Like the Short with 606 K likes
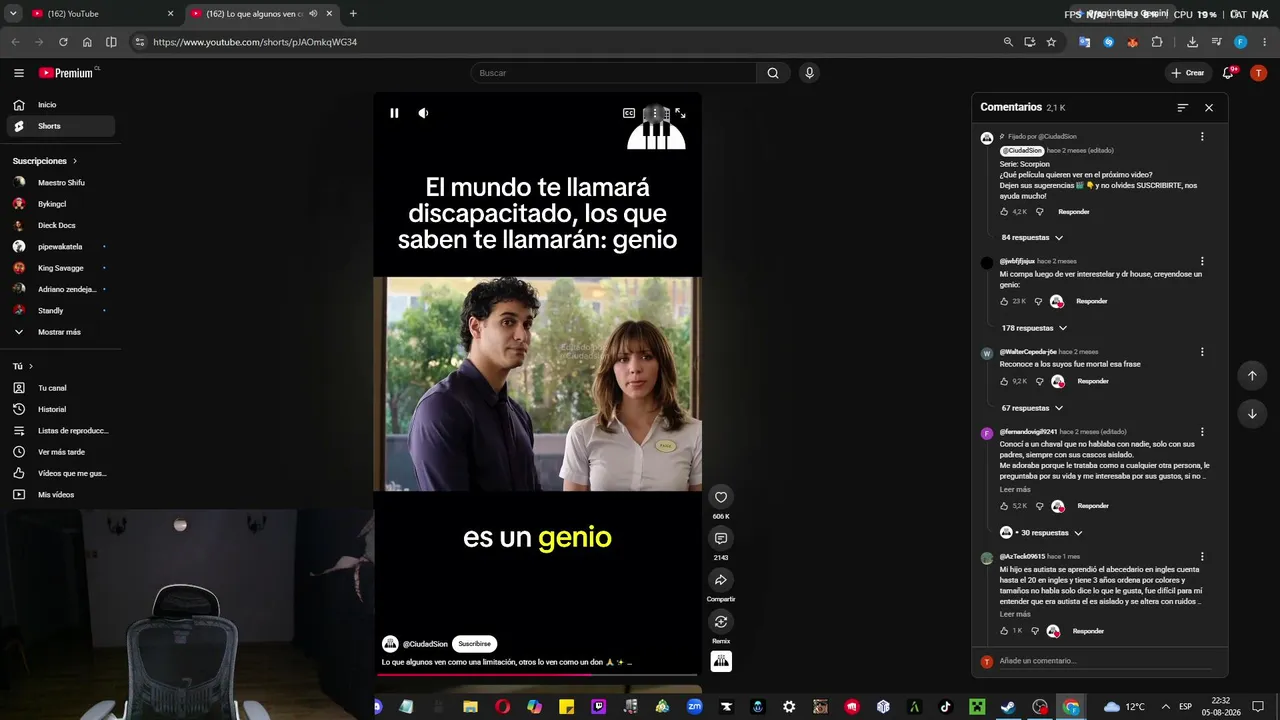Viewport: 1280px width, 720px height. click(x=721, y=497)
